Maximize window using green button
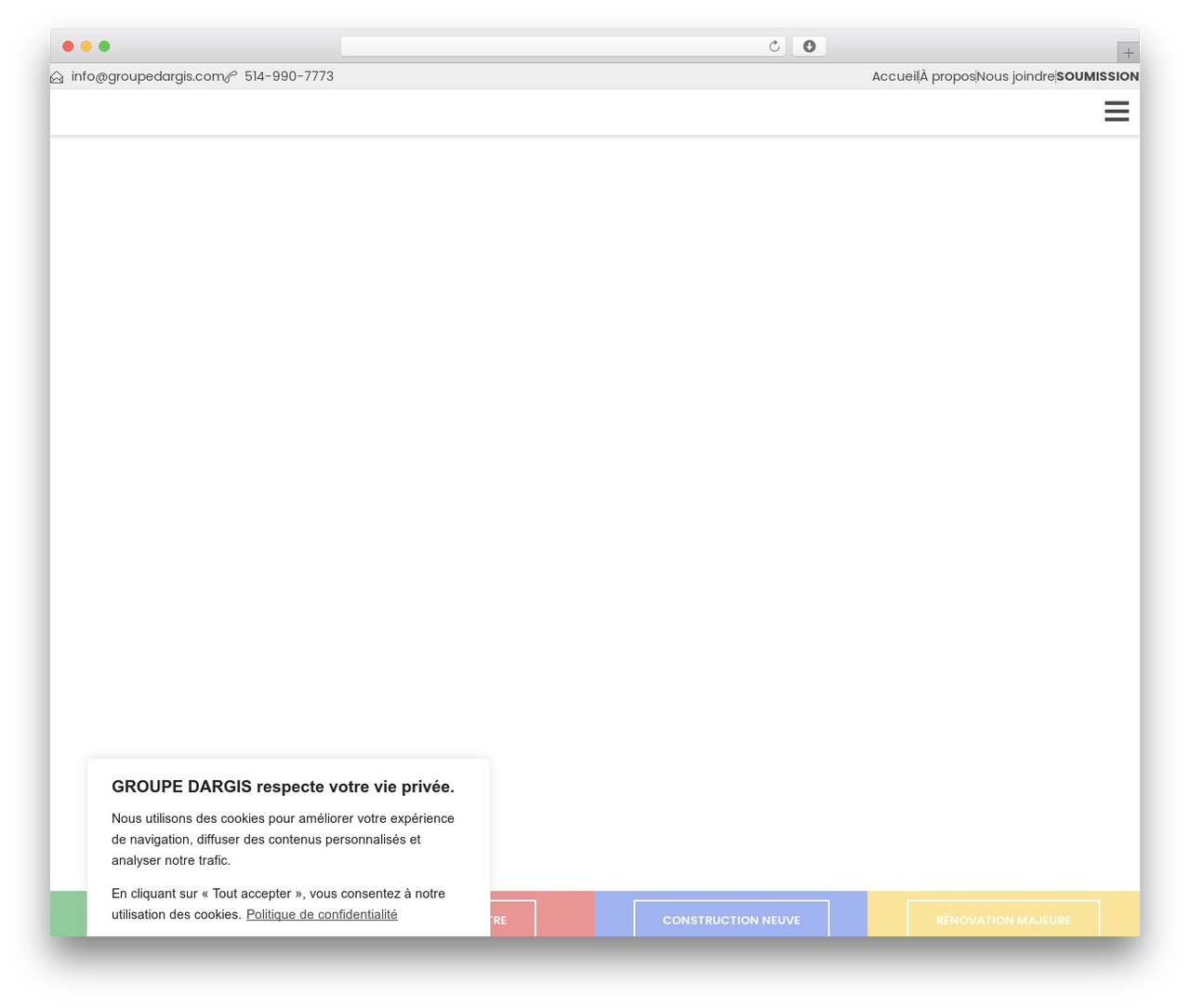 coord(104,46)
